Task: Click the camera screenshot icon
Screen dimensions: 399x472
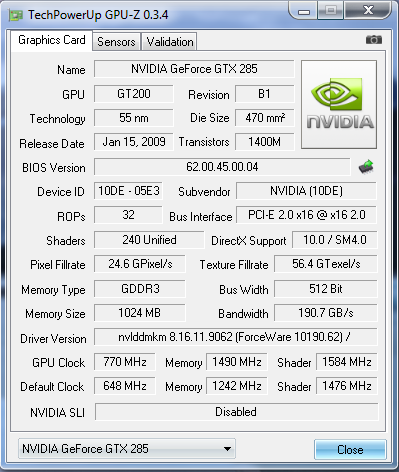Action: [x=374, y=40]
